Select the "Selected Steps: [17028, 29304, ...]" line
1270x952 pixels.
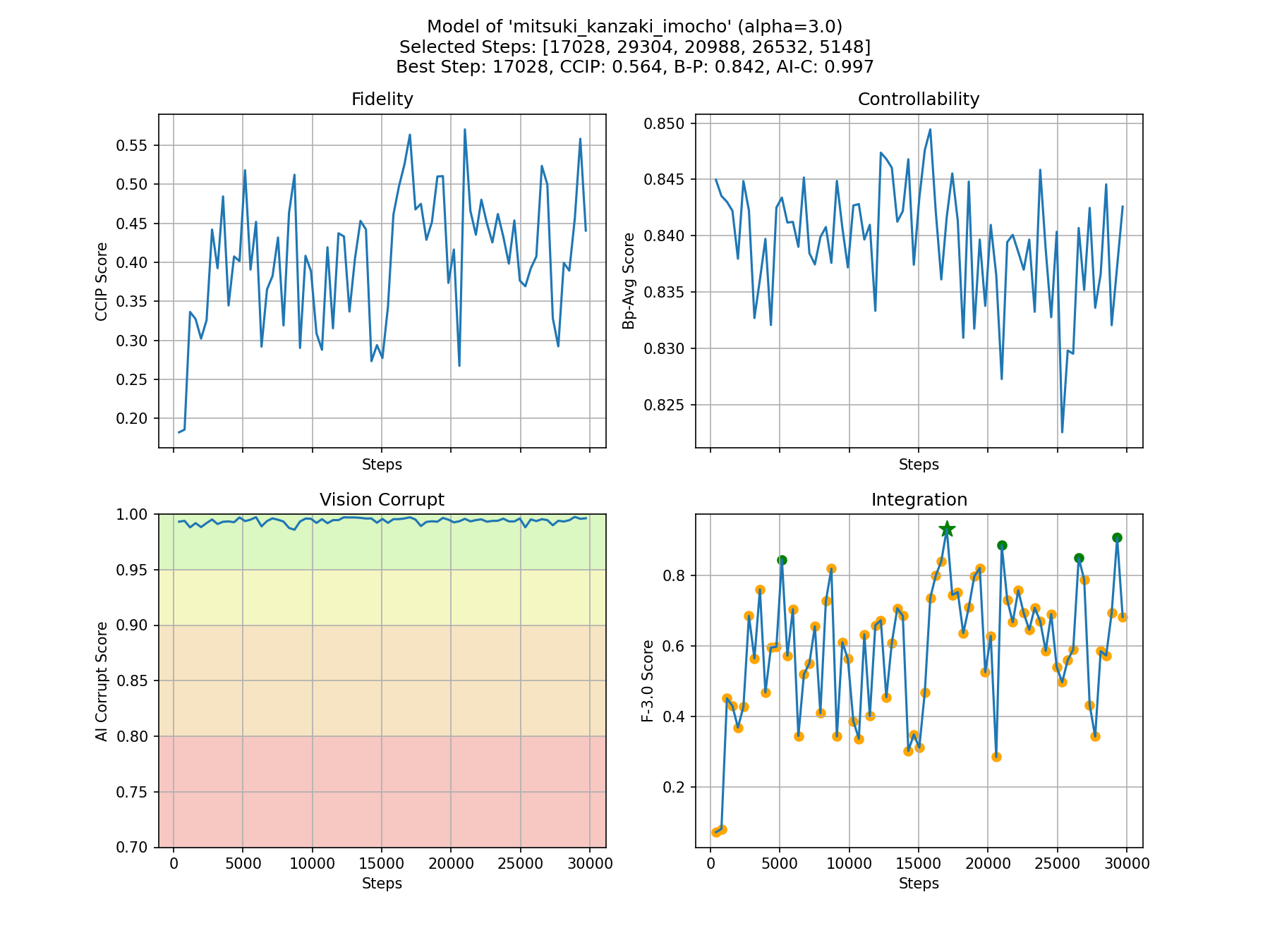coord(635,47)
